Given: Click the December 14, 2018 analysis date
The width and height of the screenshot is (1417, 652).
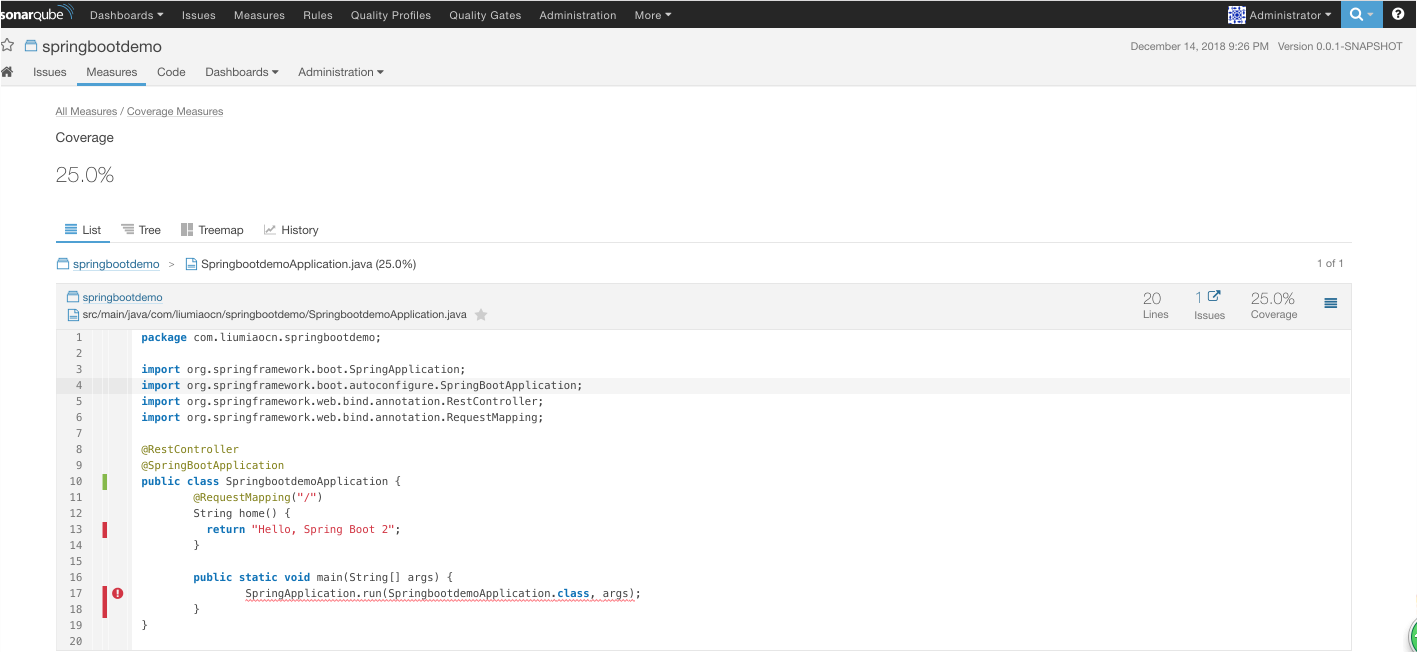Looking at the screenshot, I should 1199,46.
